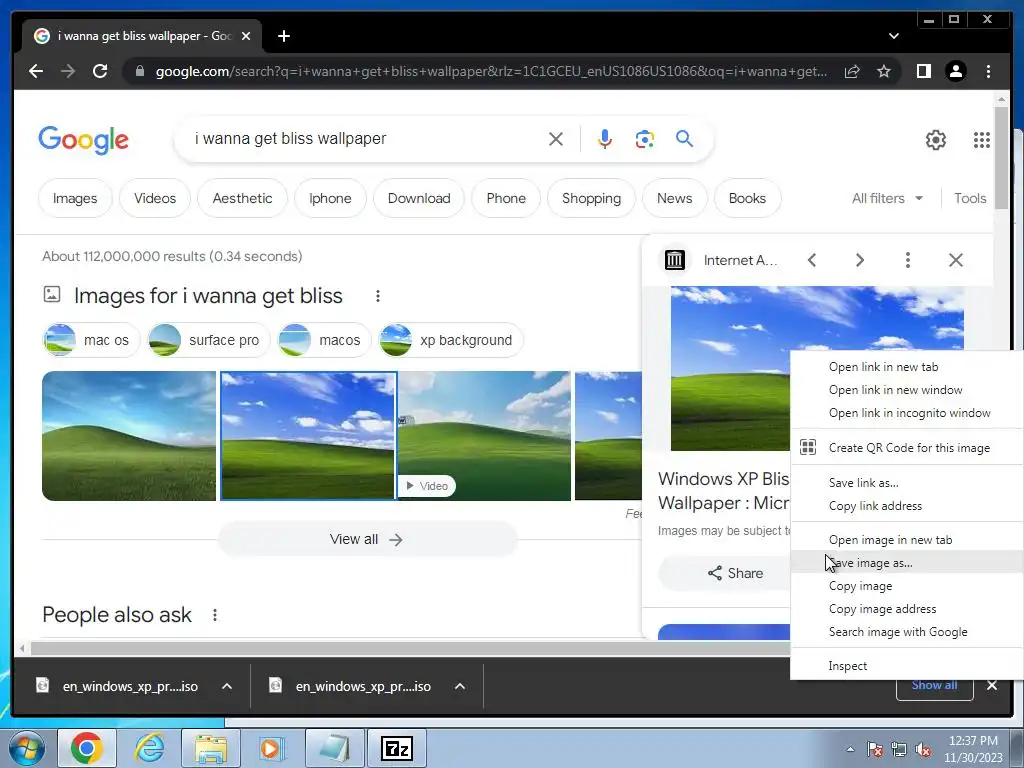Close the image preview panel
This screenshot has height=768, width=1024.
955,260
